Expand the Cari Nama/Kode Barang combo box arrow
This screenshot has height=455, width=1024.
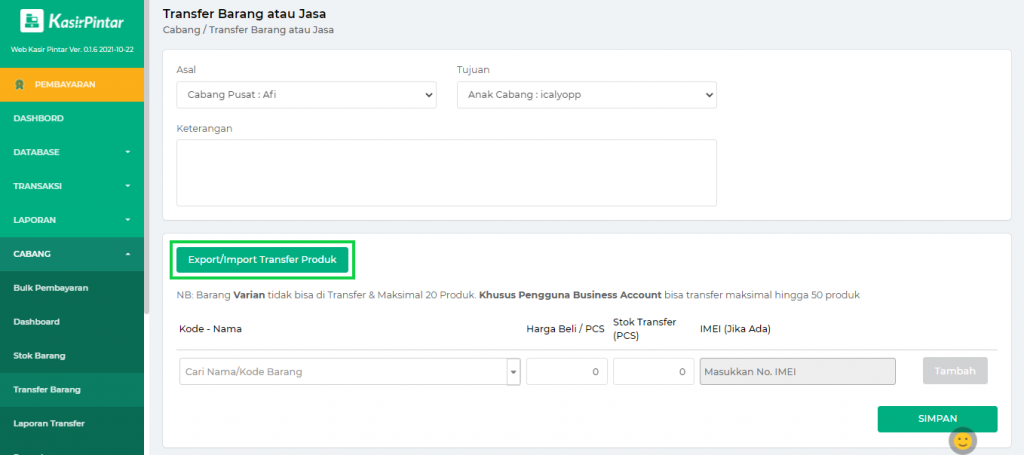[514, 372]
